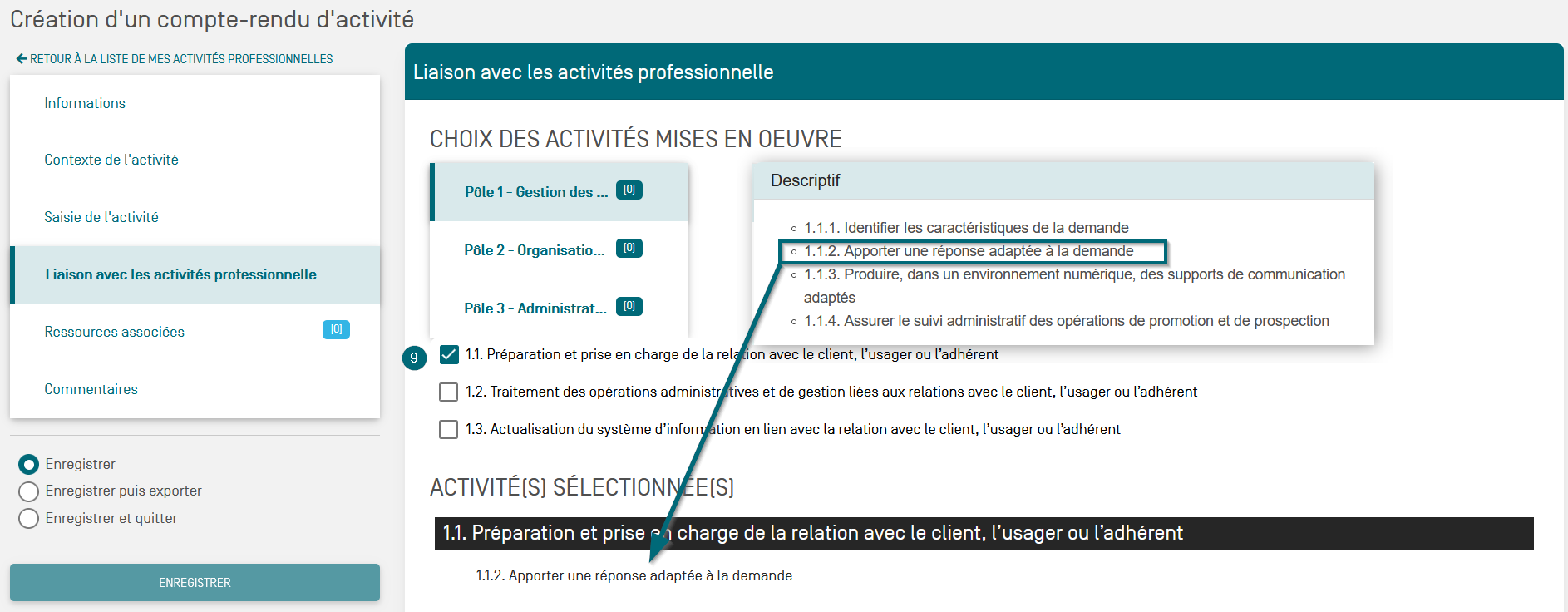Click the Pôle 3 count badge
1568x612 pixels.
coord(629,307)
